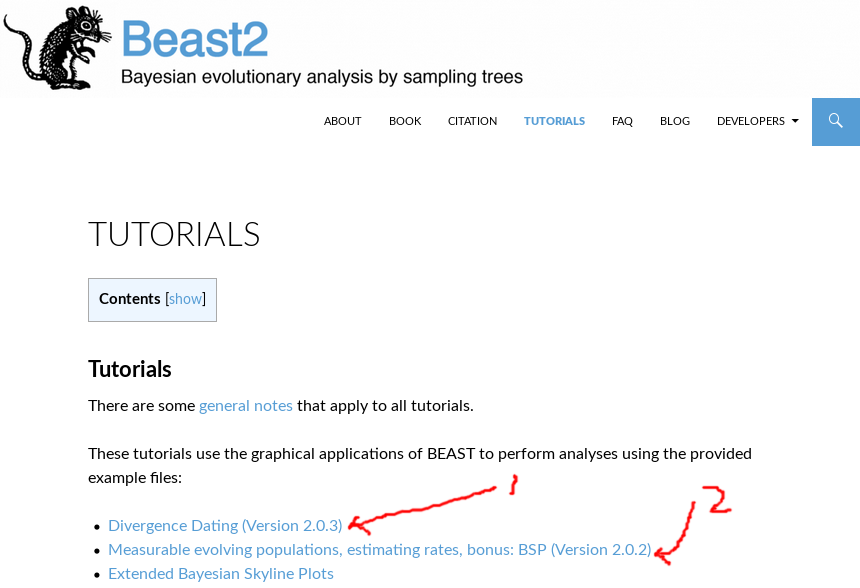This screenshot has width=860, height=588.
Task: Expand the Developers dropdown arrow
Action: tap(795, 121)
